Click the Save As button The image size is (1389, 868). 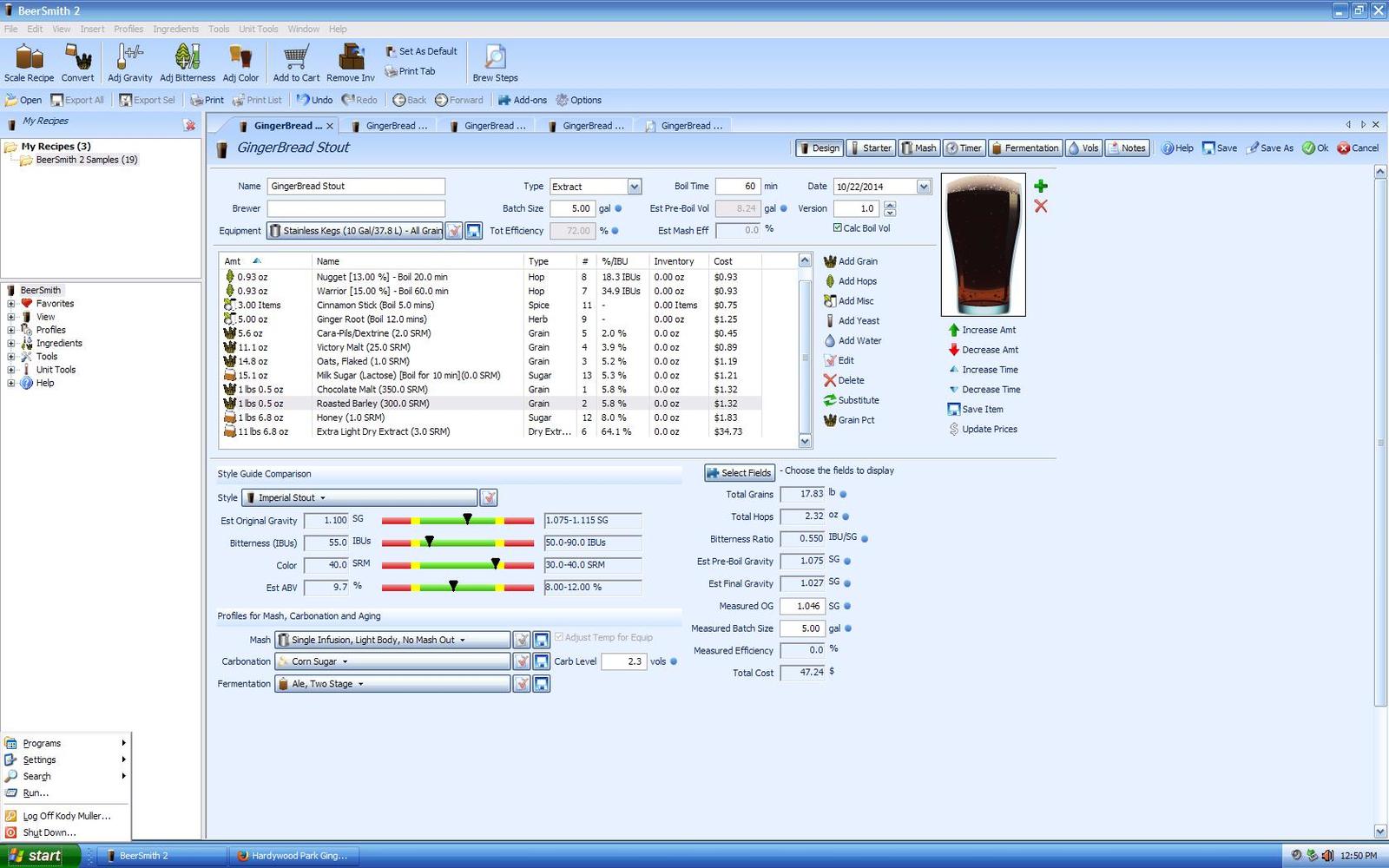pyautogui.click(x=1270, y=148)
